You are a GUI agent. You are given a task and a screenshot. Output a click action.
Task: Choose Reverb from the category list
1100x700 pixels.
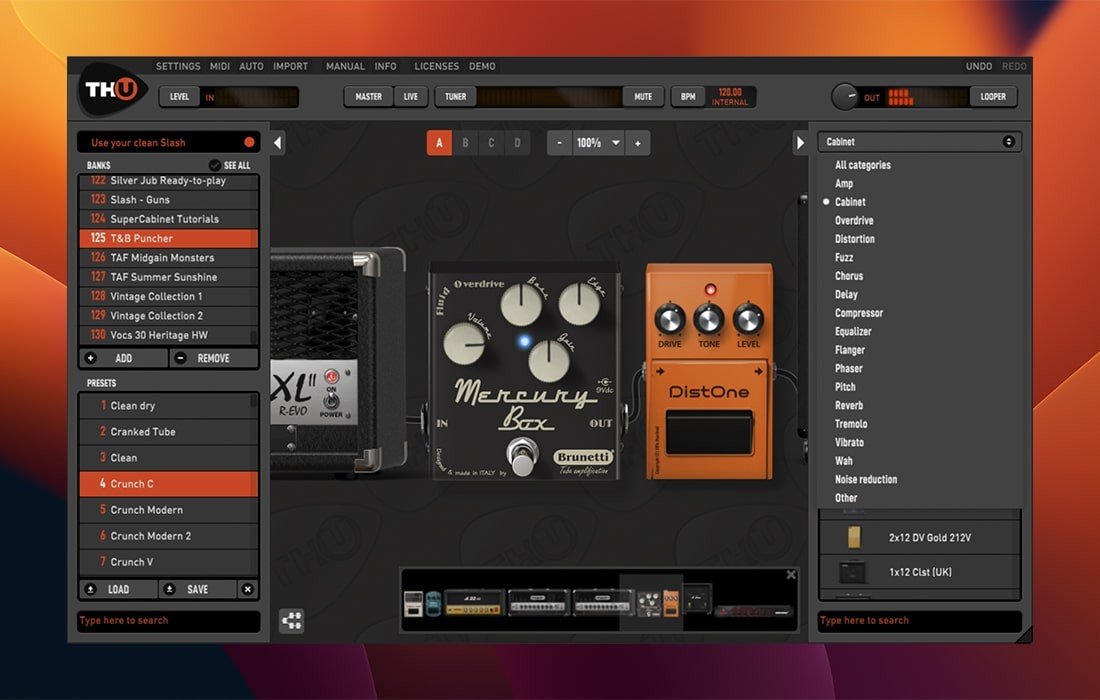(x=849, y=405)
